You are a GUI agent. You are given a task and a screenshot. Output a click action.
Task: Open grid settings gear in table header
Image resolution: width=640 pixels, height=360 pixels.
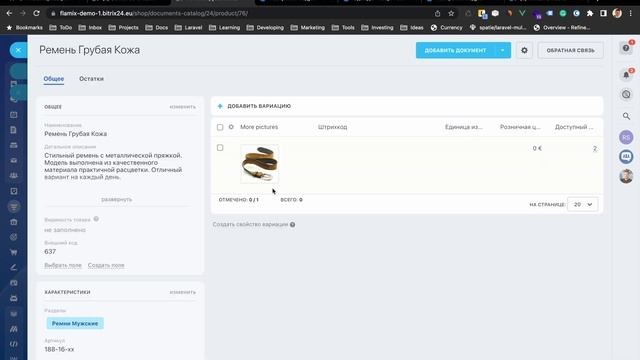click(x=231, y=127)
